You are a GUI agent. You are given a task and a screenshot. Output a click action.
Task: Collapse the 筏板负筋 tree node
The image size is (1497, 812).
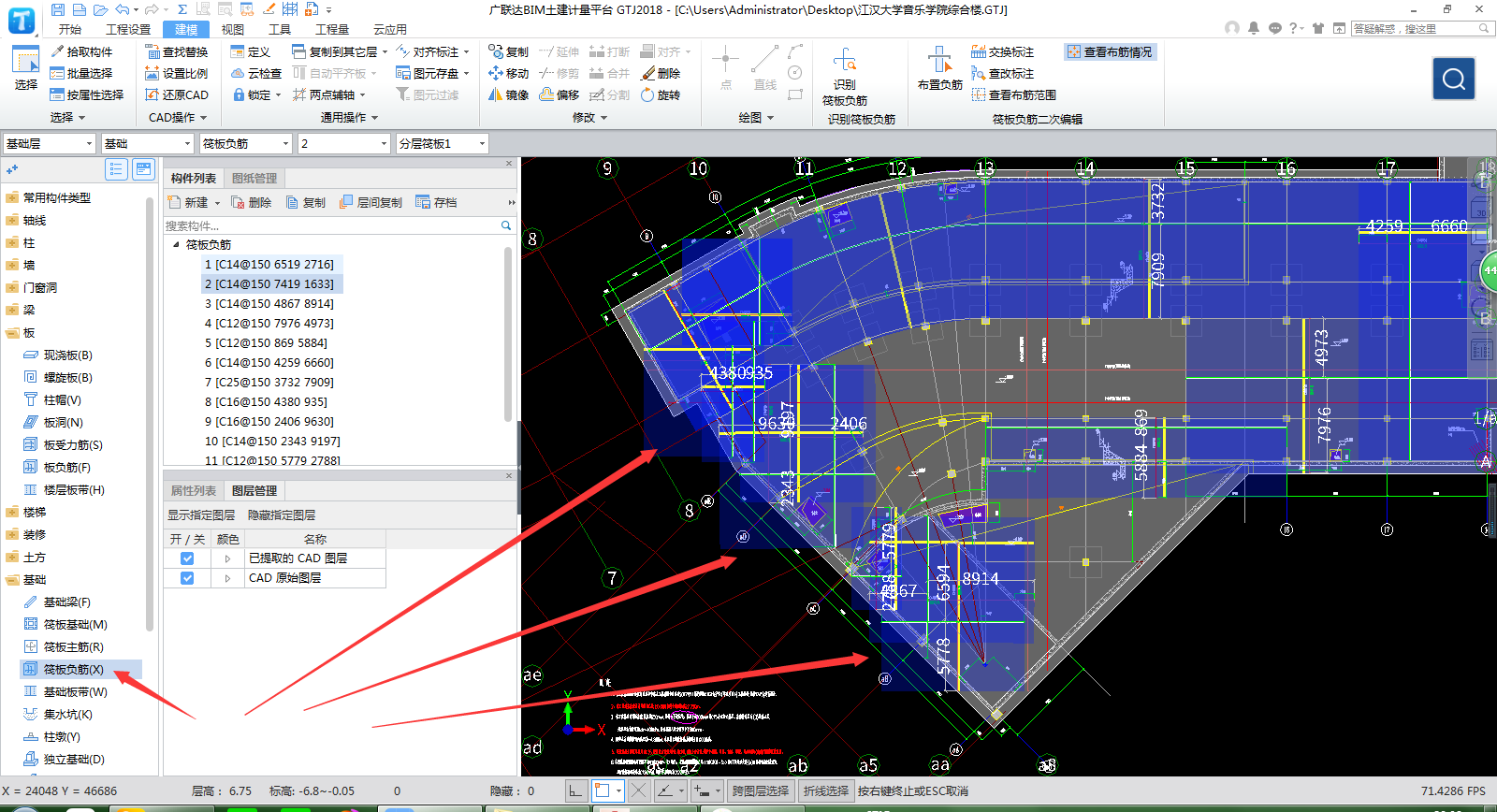[x=176, y=244]
